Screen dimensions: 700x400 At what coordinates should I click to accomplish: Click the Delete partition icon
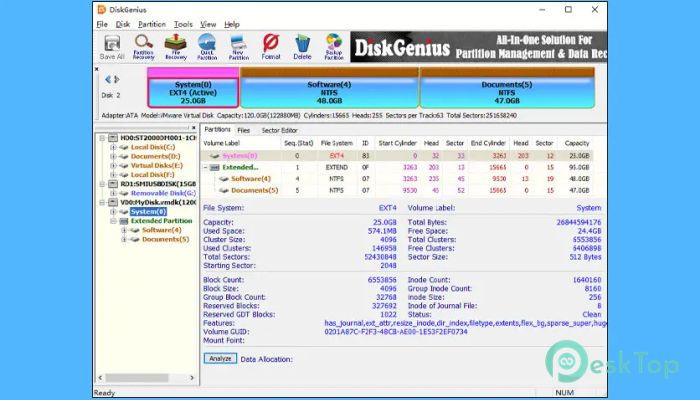coord(302,47)
